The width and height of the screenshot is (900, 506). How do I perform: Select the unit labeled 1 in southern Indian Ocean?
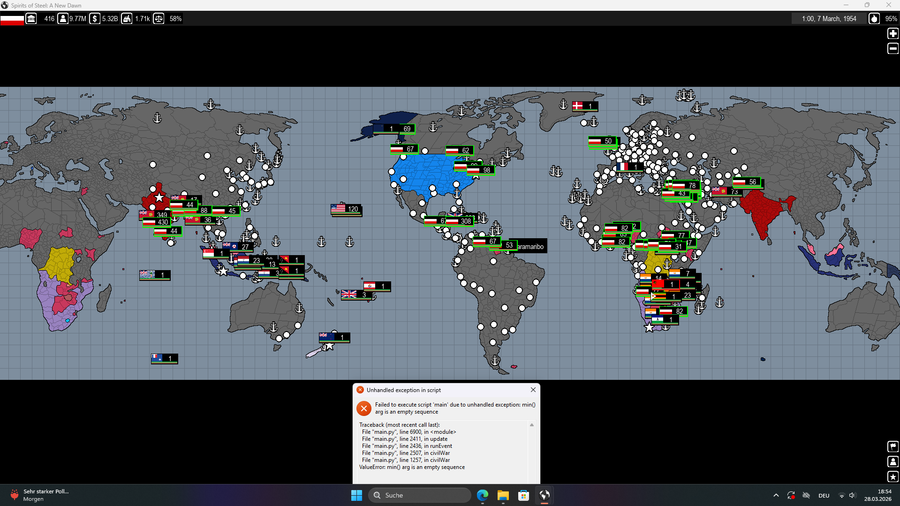(x=164, y=359)
